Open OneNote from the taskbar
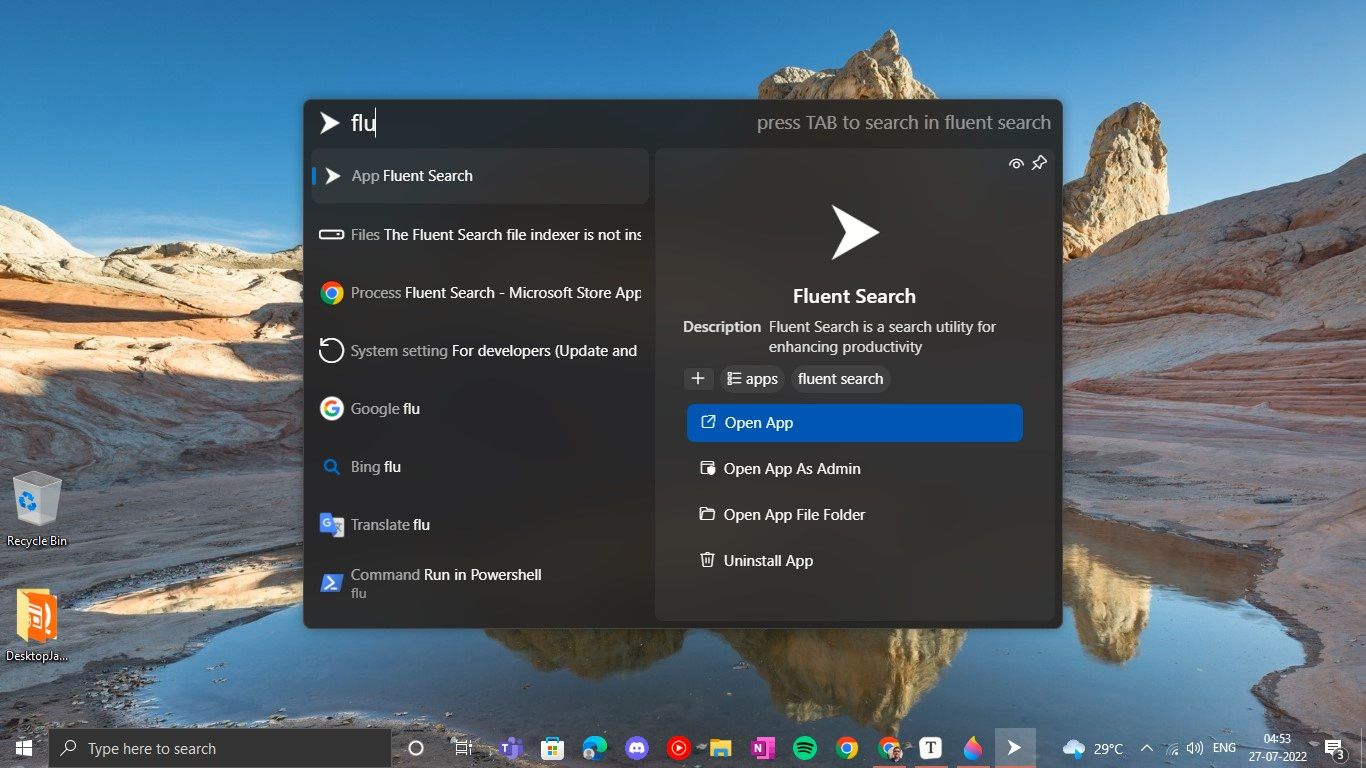The height and width of the screenshot is (768, 1366). 763,748
